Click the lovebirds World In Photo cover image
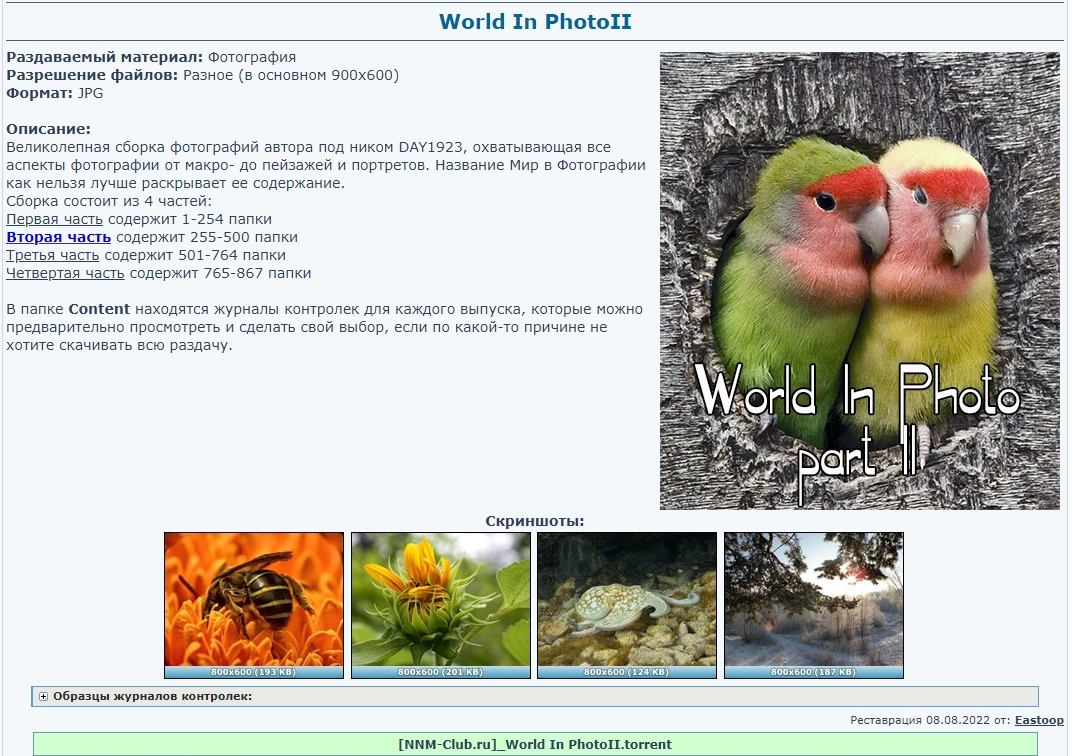The height and width of the screenshot is (756, 1073). tap(859, 281)
